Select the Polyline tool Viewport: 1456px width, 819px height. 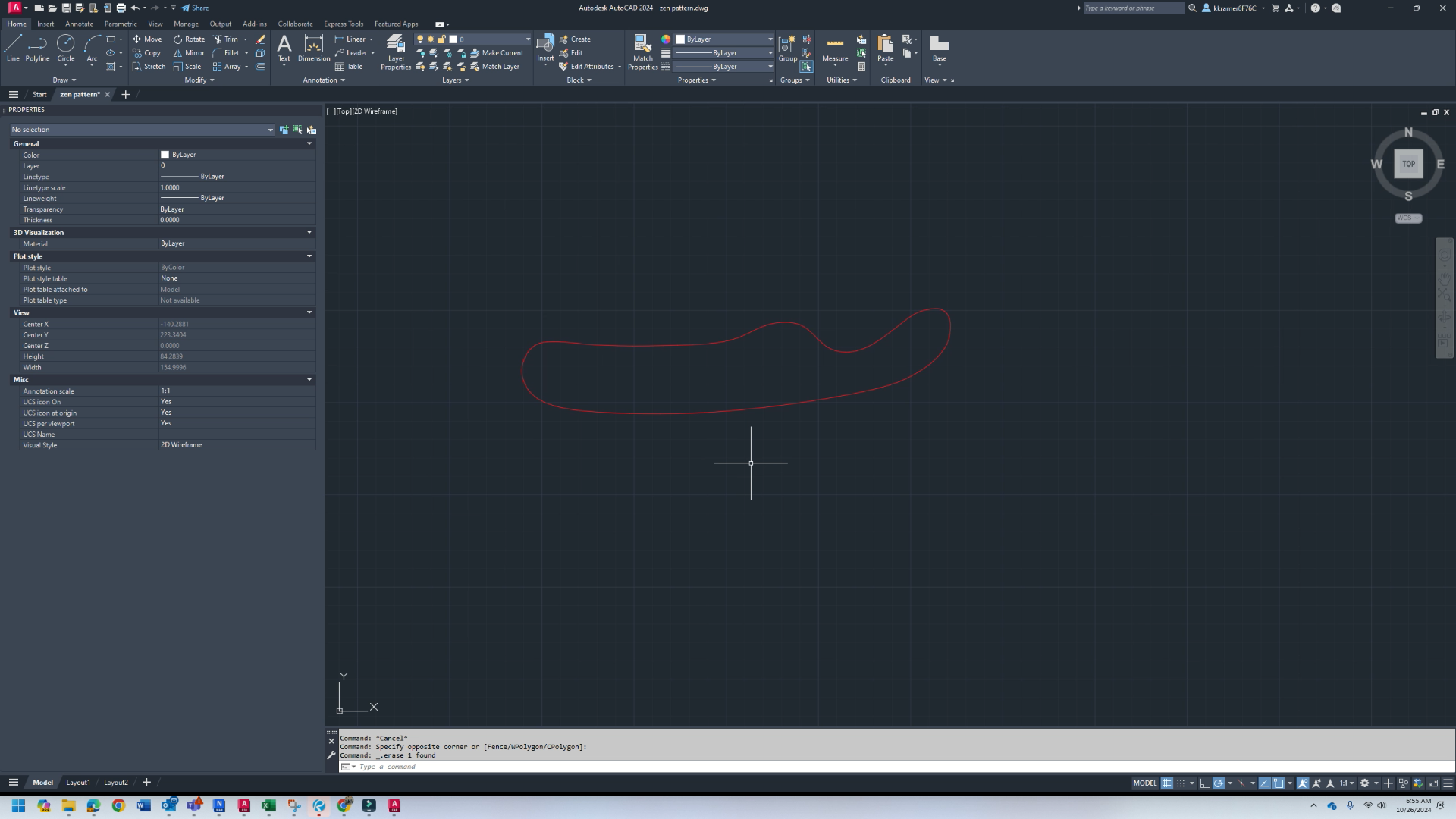[37, 48]
